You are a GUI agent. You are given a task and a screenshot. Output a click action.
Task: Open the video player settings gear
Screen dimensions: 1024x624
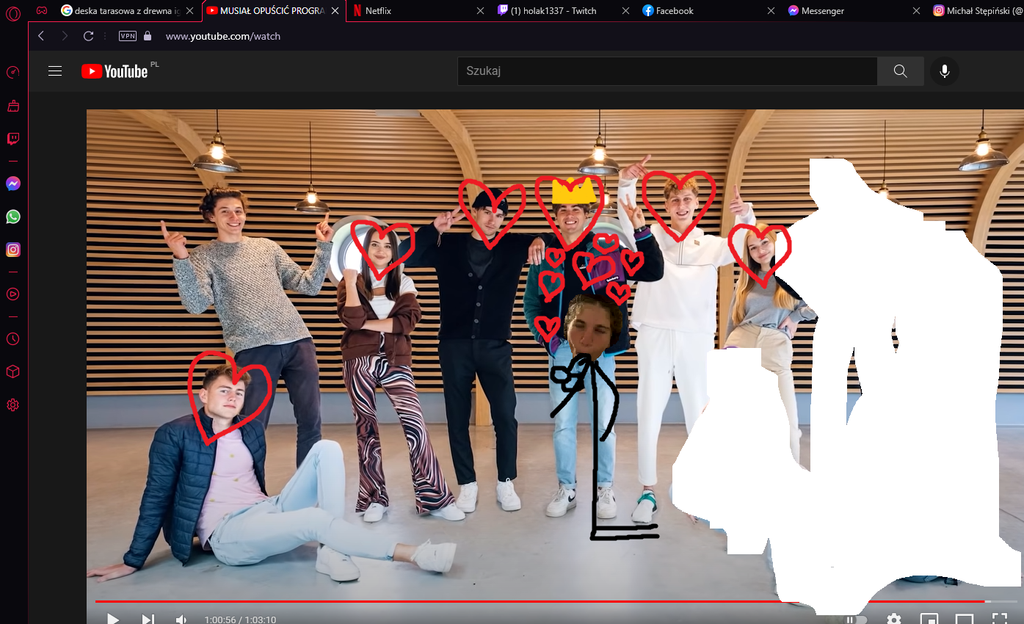click(893, 619)
